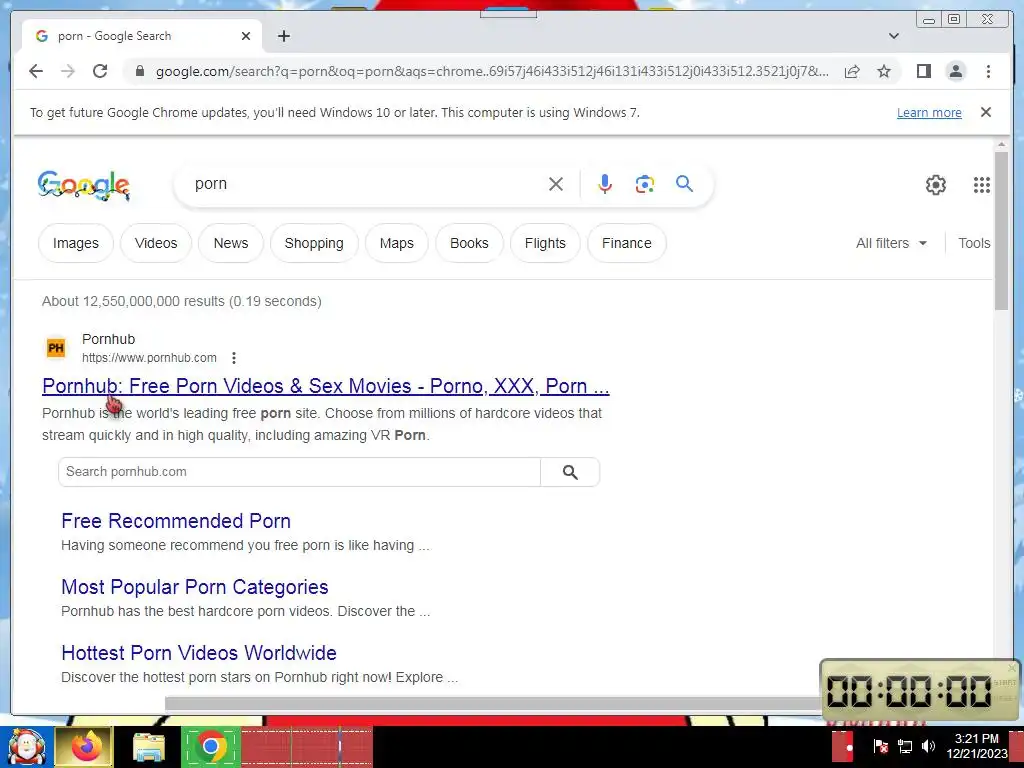Switch to News results
The image size is (1024, 768).
point(231,243)
